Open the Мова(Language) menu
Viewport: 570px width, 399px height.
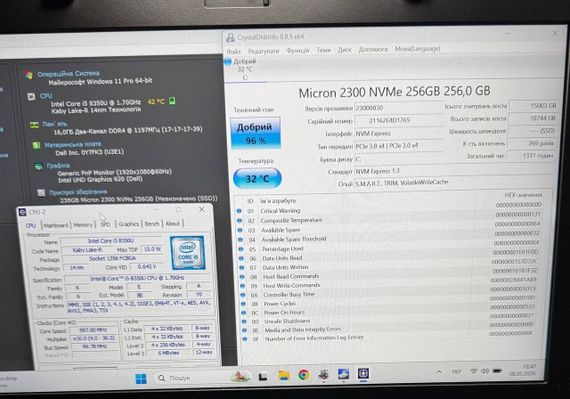coord(417,48)
